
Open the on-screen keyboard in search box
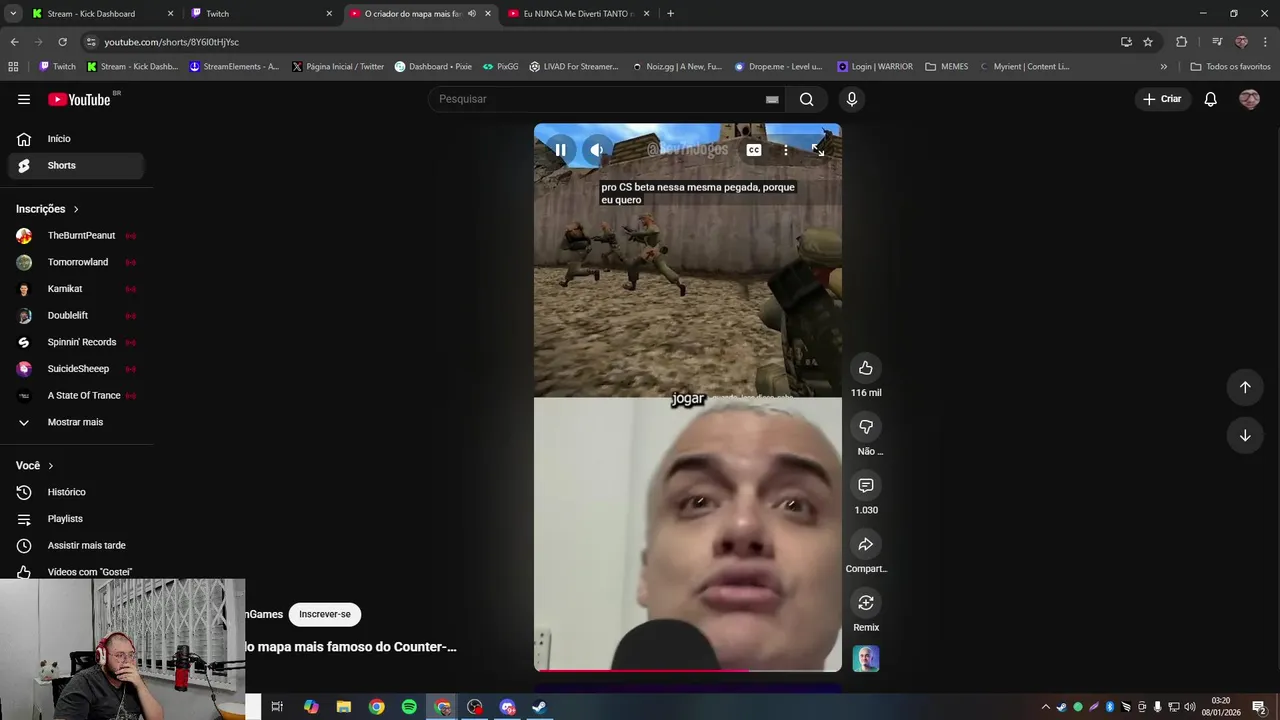point(771,99)
